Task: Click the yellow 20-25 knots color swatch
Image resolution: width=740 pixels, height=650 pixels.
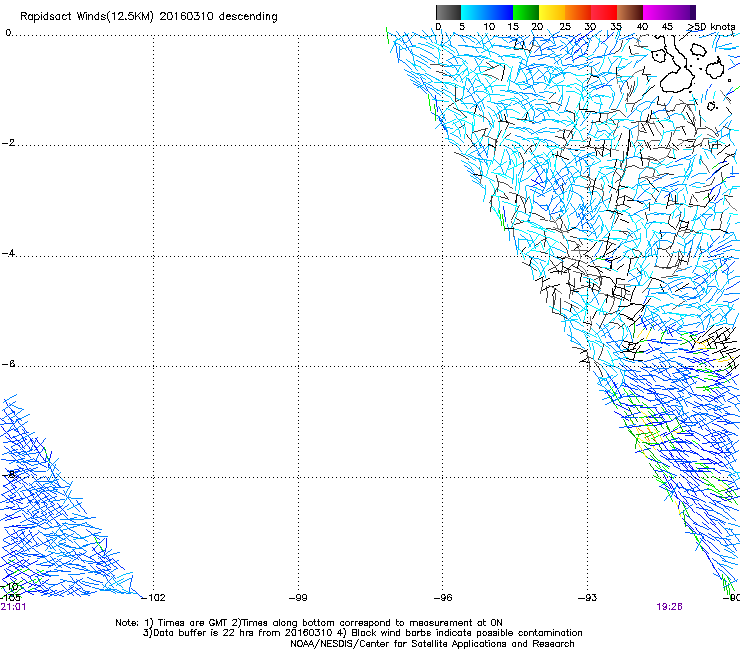Action: tap(552, 12)
